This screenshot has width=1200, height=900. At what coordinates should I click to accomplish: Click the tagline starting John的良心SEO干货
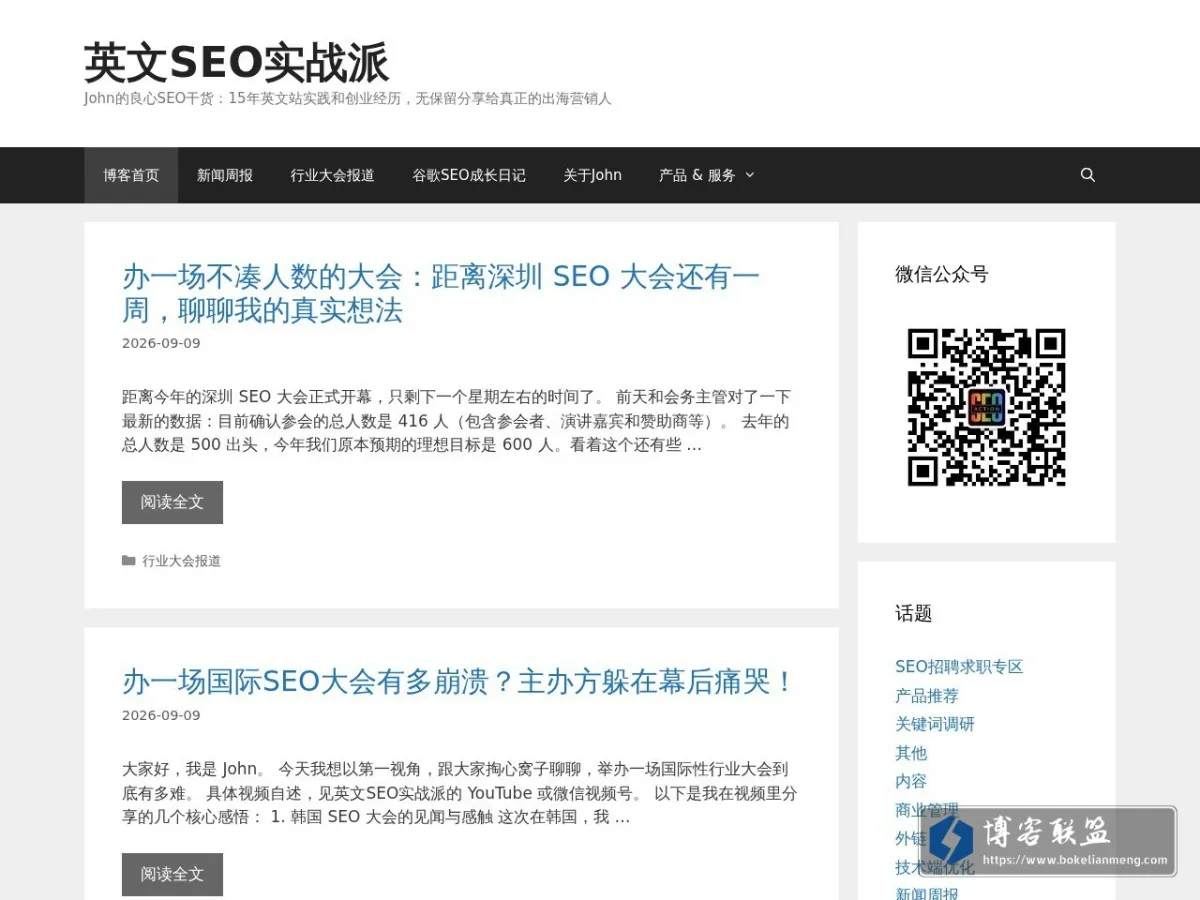(348, 99)
